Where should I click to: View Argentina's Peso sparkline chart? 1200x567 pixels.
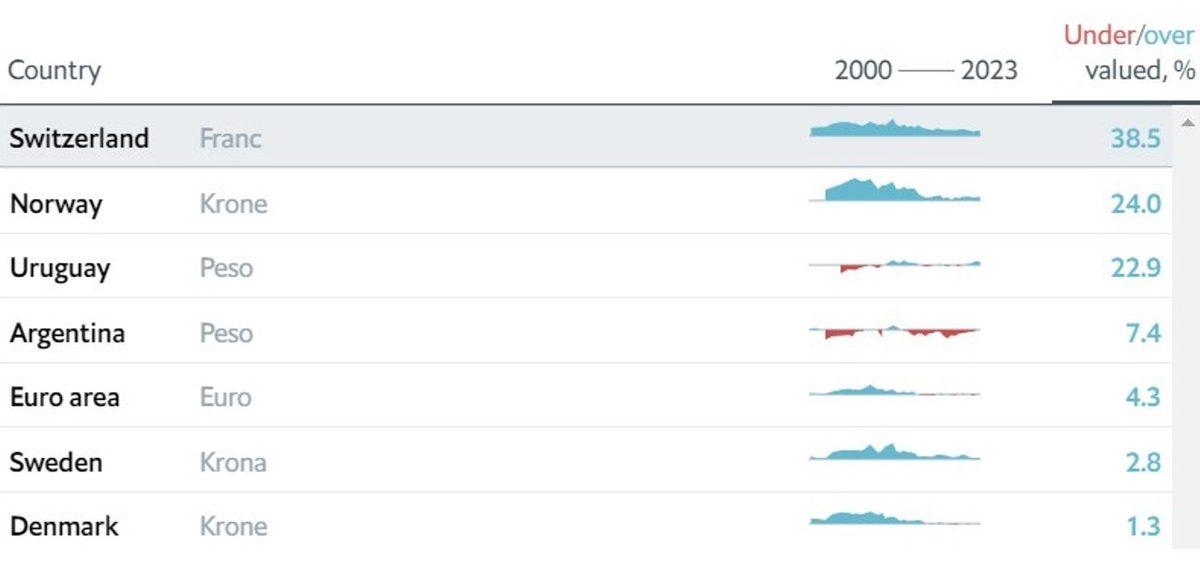(x=895, y=332)
